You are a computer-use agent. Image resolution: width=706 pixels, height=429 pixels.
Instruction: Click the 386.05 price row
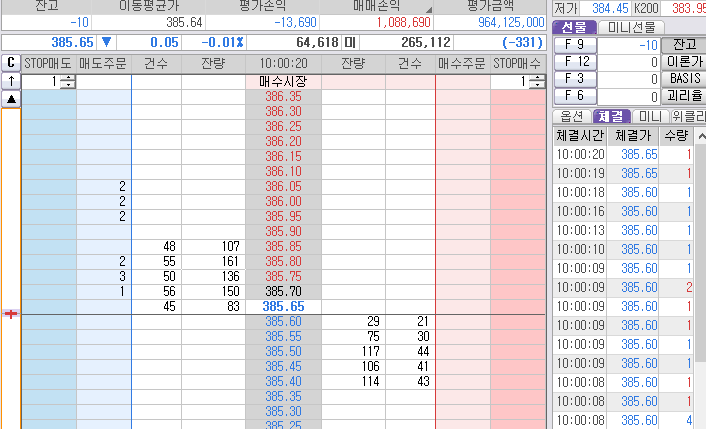[x=283, y=186]
